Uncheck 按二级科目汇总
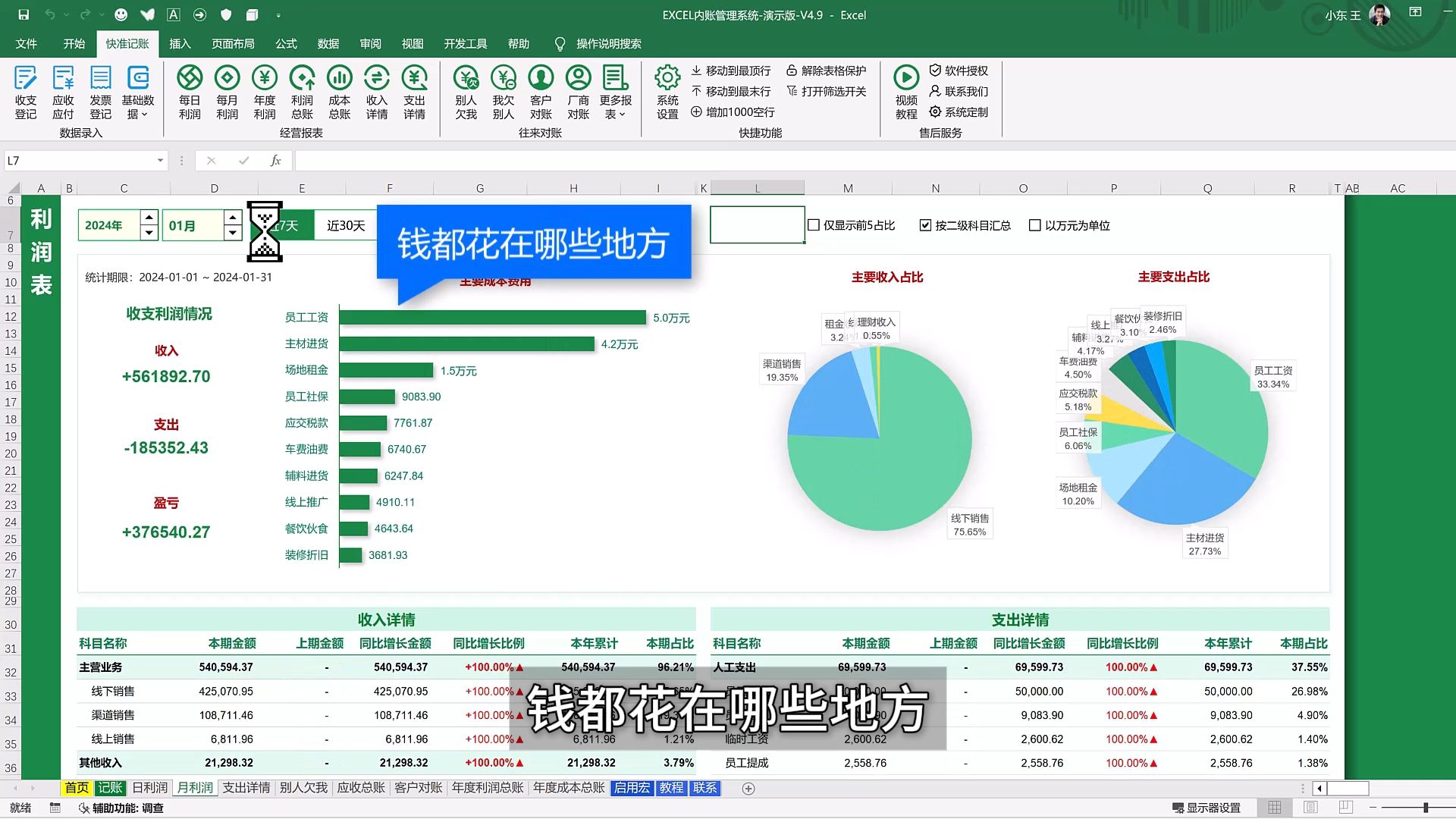The height and width of the screenshot is (819, 1456). click(925, 224)
